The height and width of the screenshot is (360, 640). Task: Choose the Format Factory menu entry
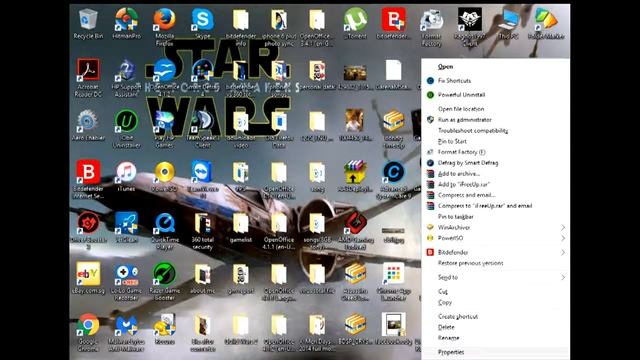click(461, 152)
